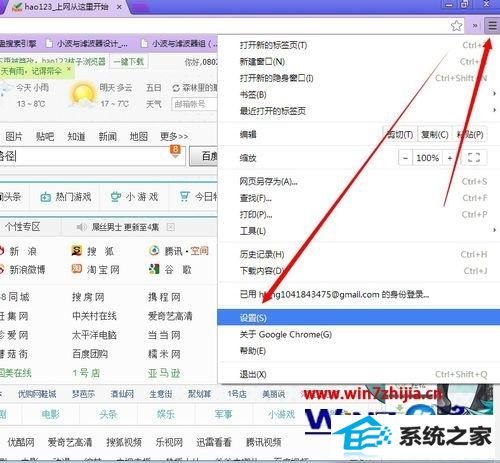
Task: Open the 小波与滤波器设计 bookmark
Action: point(87,43)
